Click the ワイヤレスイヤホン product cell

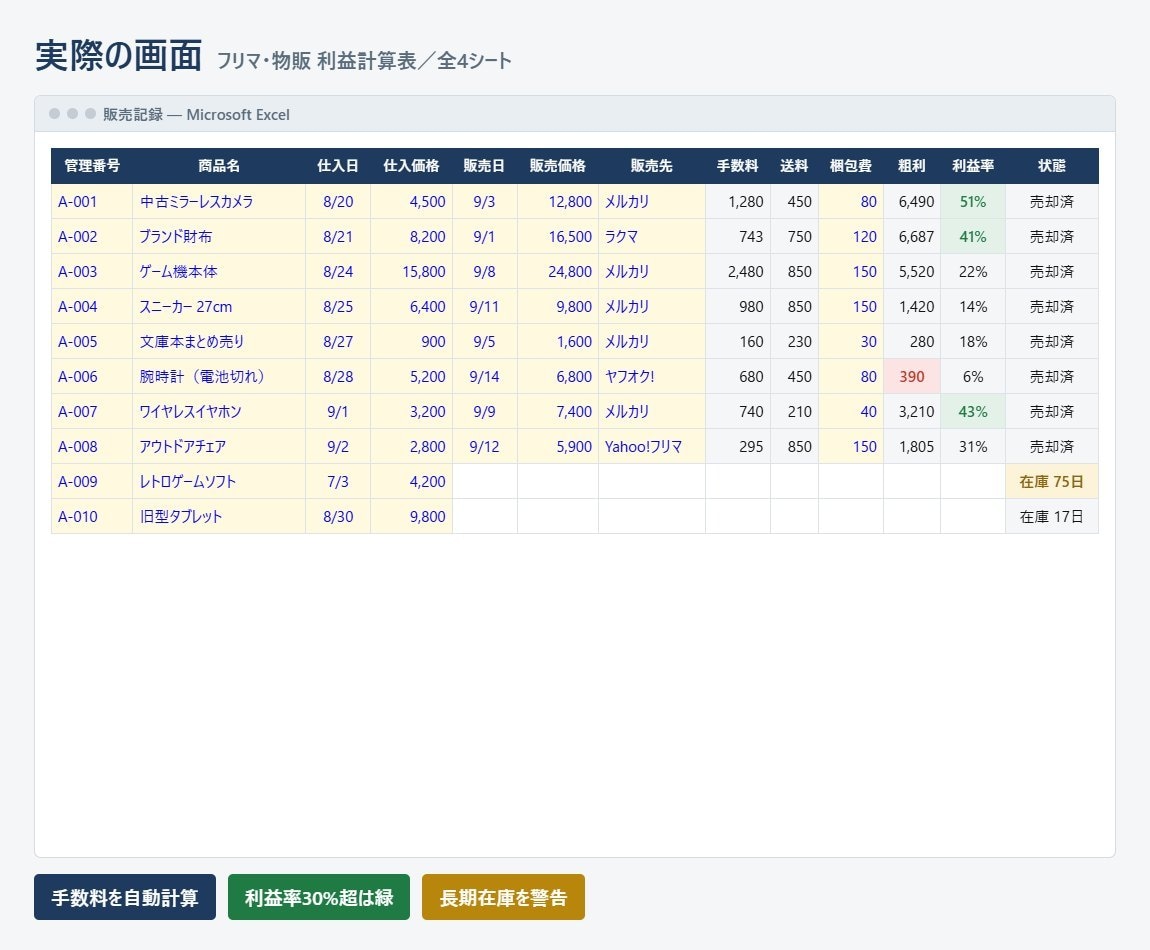click(x=219, y=412)
